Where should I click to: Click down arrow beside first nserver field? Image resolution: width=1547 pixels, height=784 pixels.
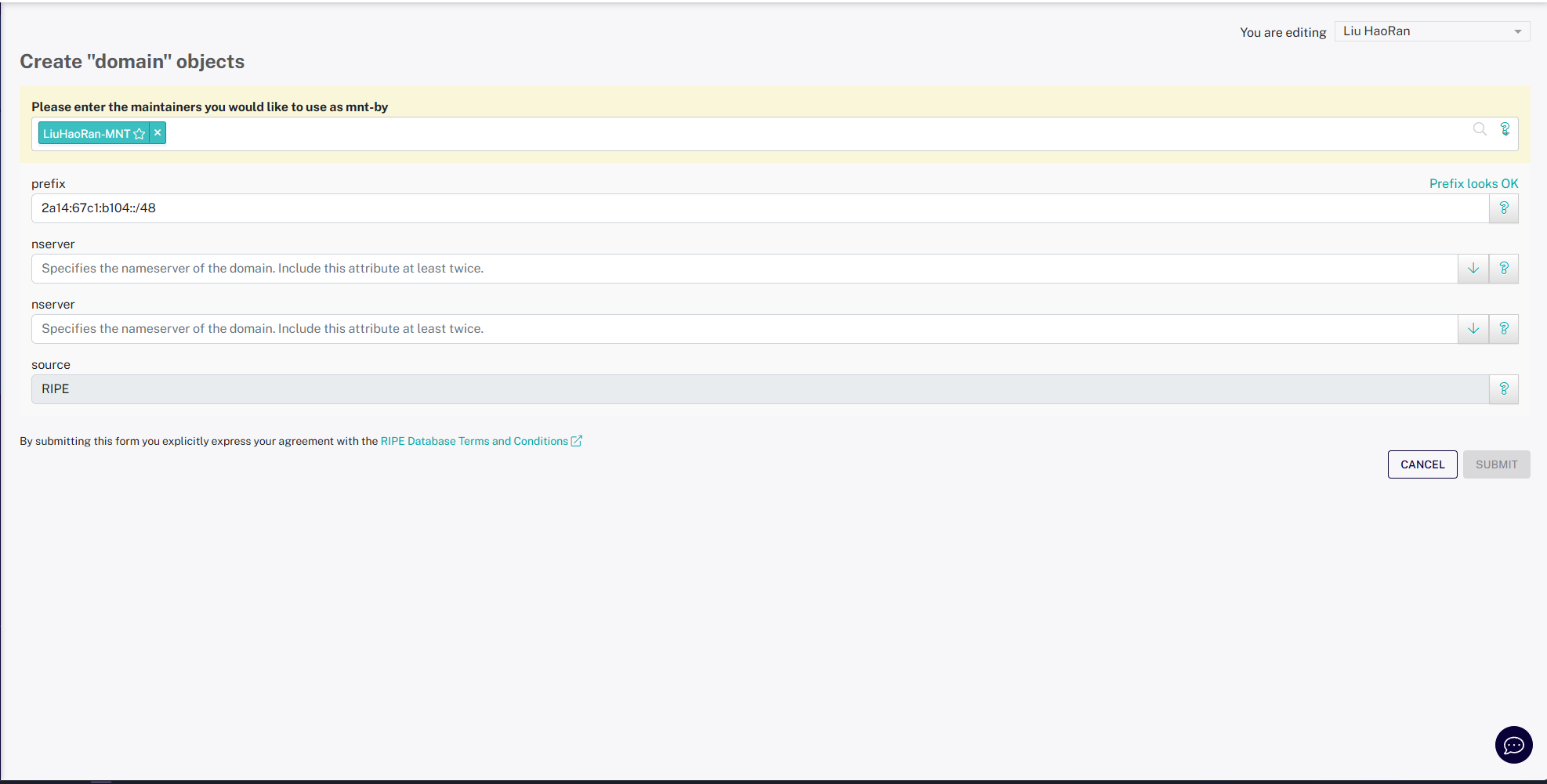click(x=1473, y=269)
